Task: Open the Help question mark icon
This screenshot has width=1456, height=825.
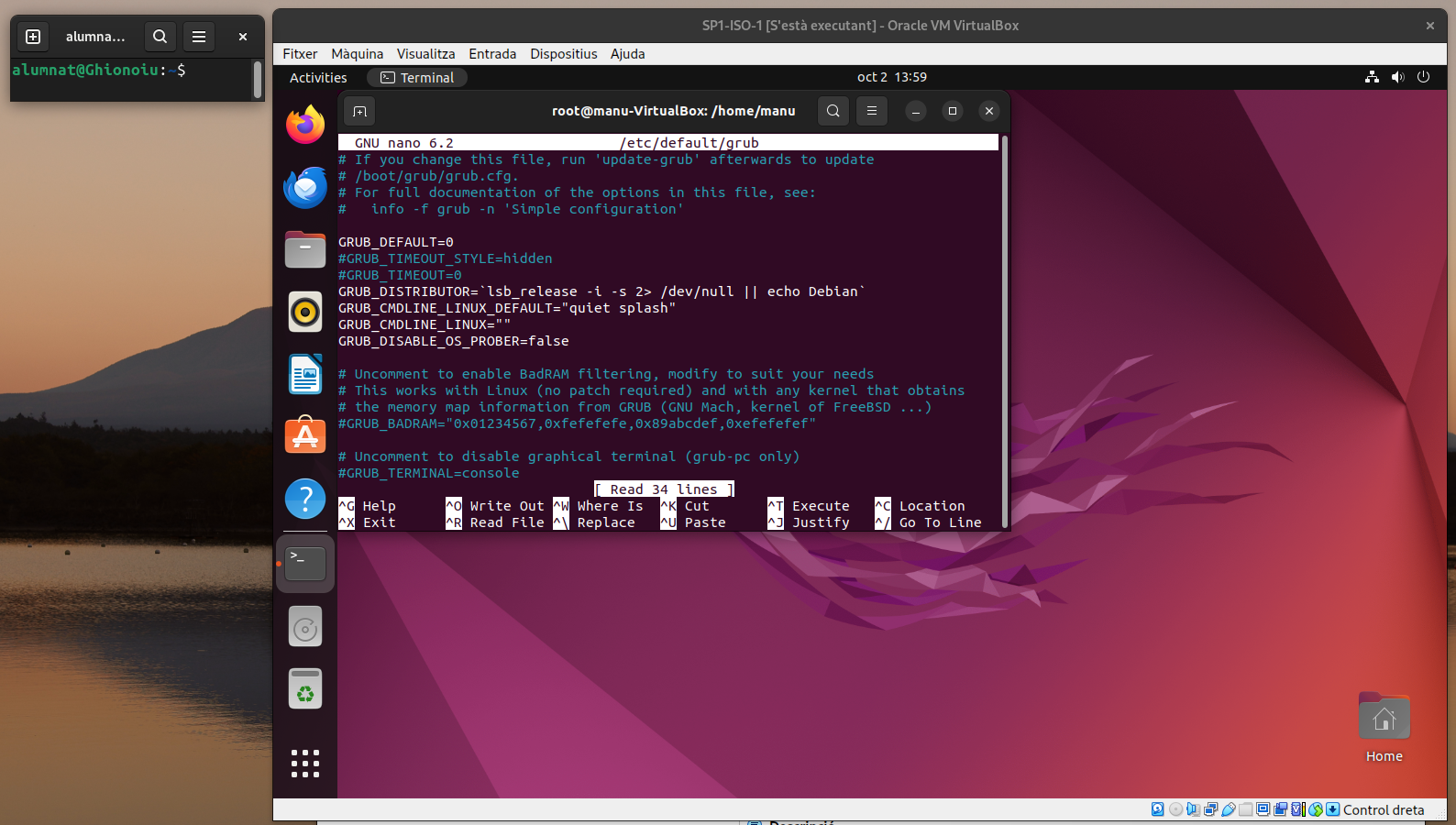Action: [x=305, y=499]
